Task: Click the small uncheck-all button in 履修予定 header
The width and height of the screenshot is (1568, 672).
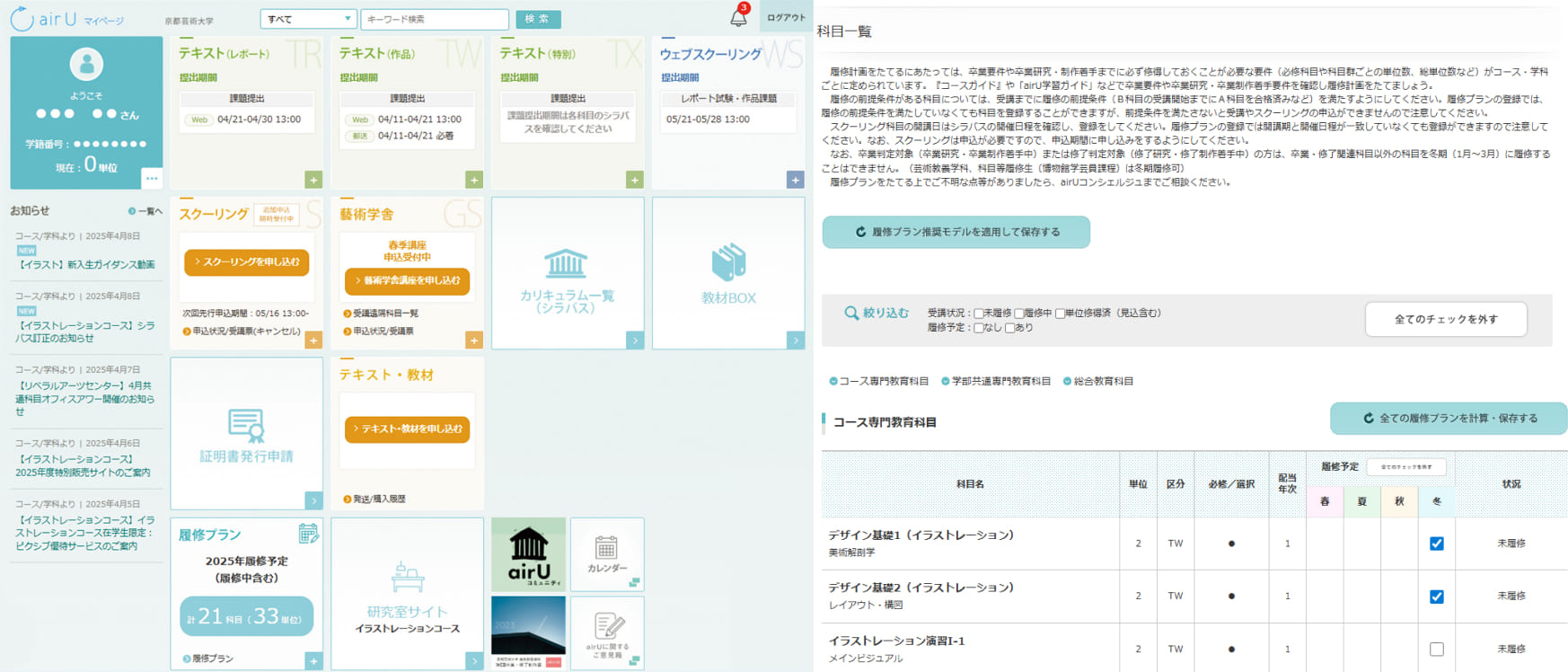Action: pos(1406,467)
